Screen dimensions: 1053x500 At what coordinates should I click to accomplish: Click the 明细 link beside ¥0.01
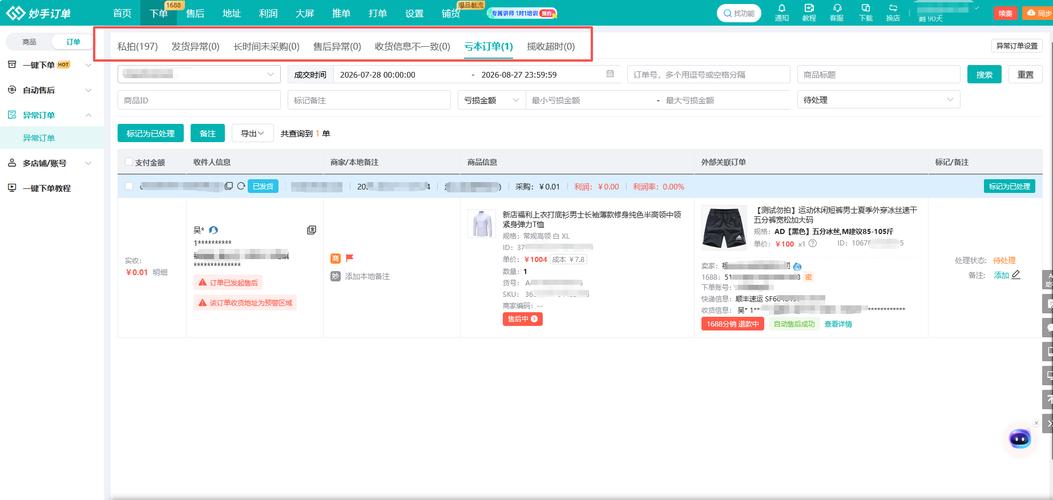160,272
